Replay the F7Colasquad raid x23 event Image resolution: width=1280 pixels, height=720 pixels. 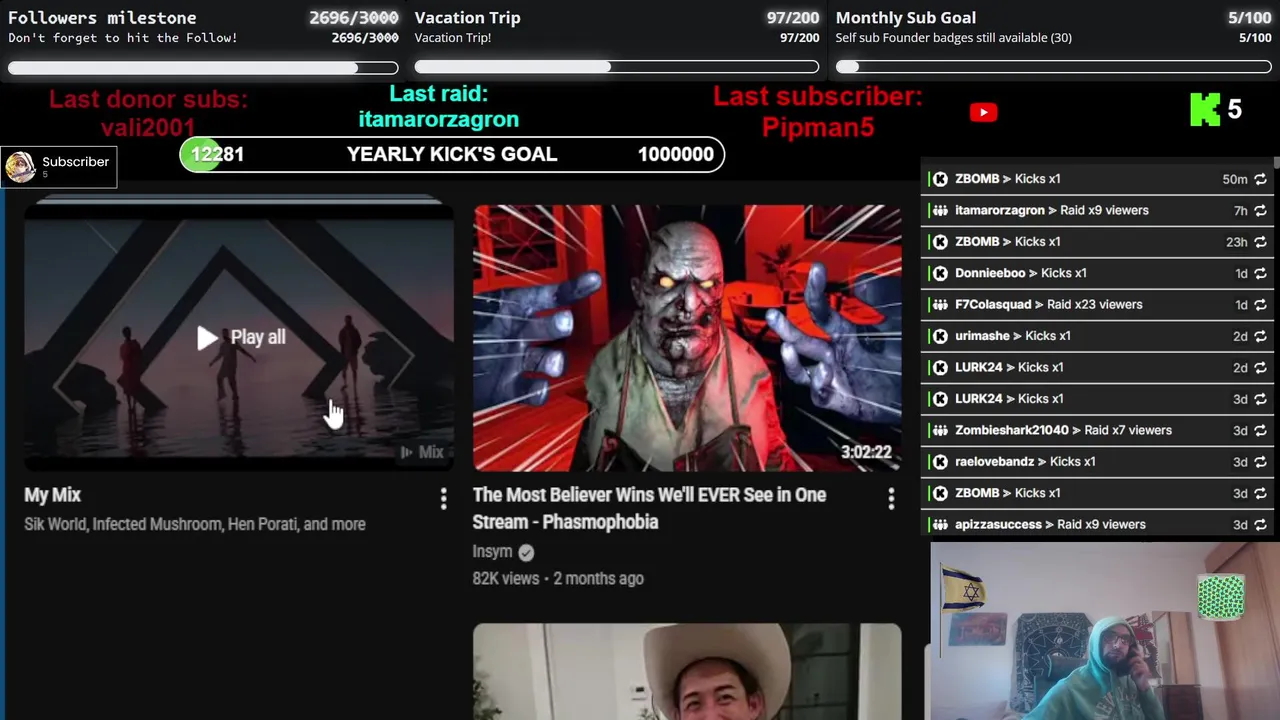tap(1260, 305)
